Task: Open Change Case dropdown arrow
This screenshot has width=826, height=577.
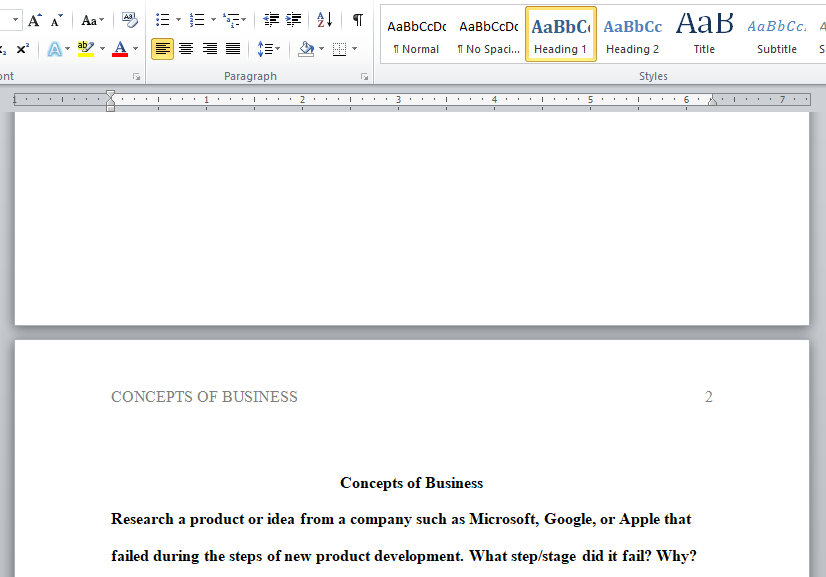Action: 101,20
